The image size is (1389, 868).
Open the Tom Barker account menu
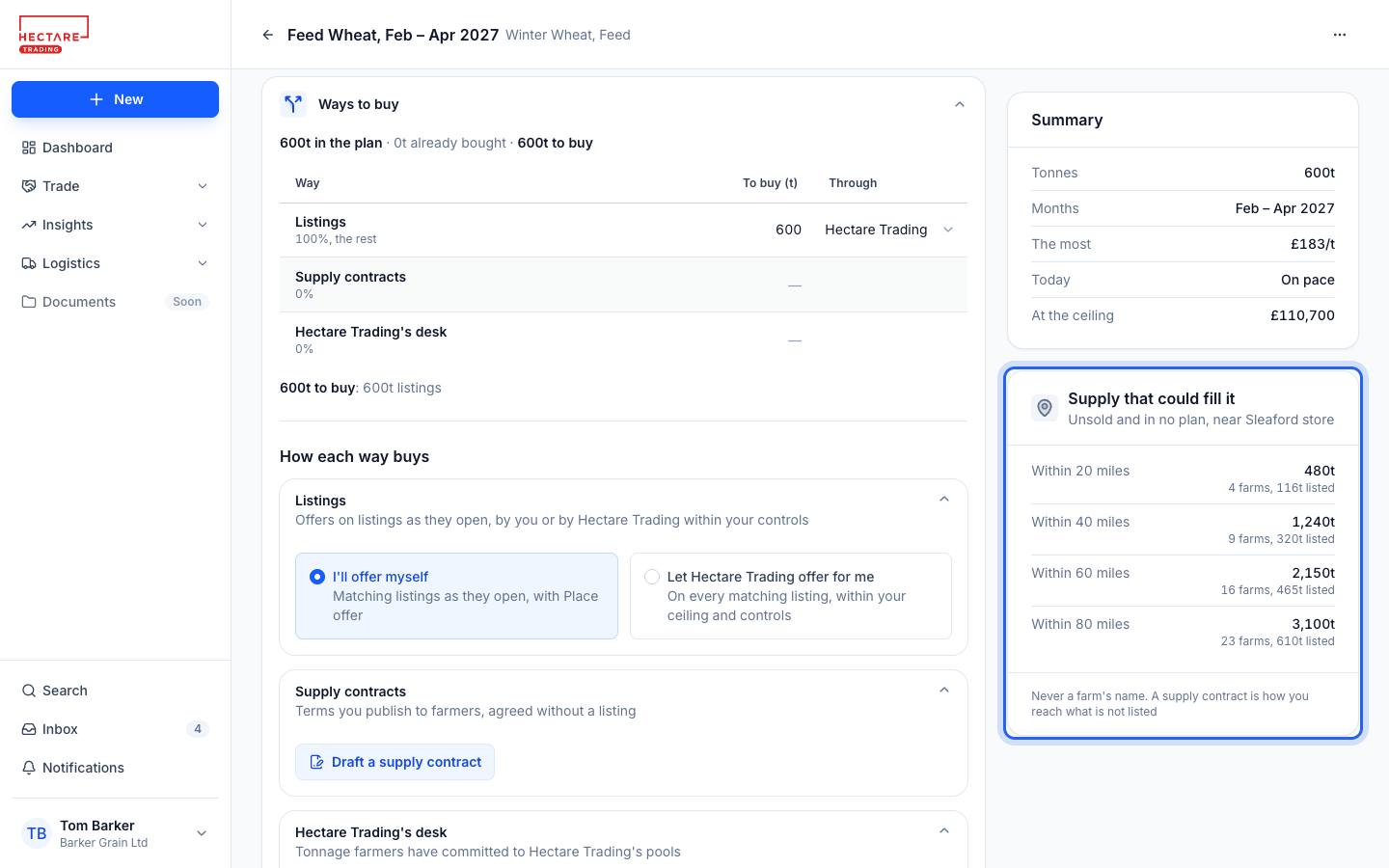[x=115, y=833]
